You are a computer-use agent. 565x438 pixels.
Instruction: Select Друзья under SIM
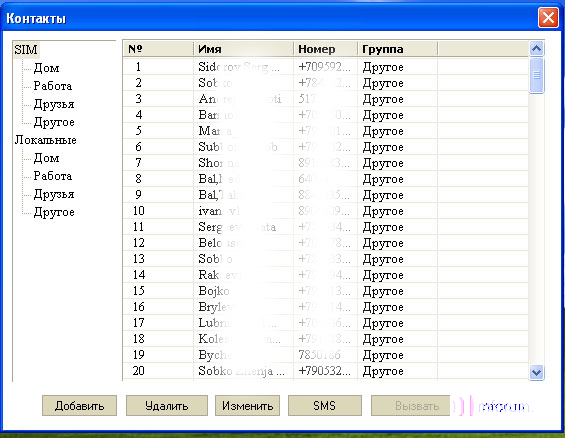(54, 104)
